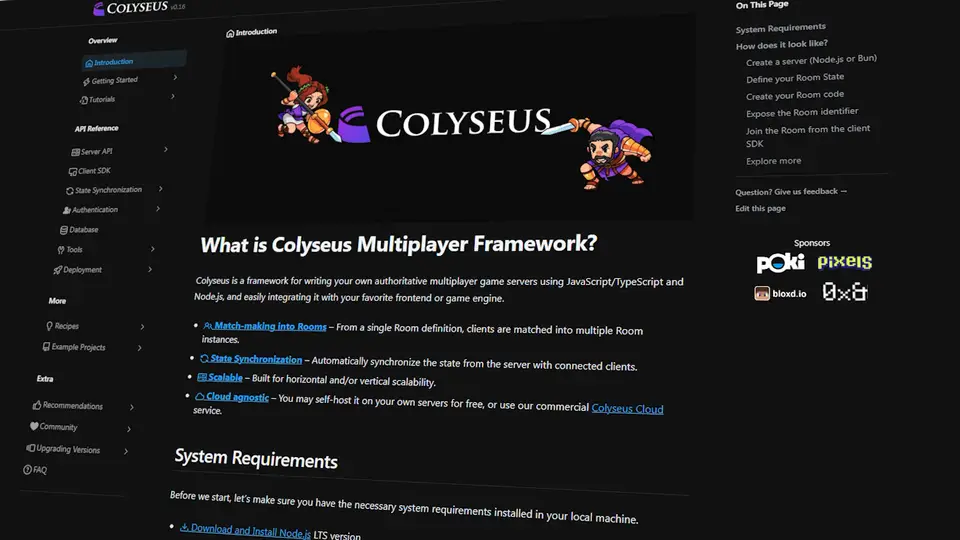
Task: Jump to How does it look like?
Action: pos(782,45)
